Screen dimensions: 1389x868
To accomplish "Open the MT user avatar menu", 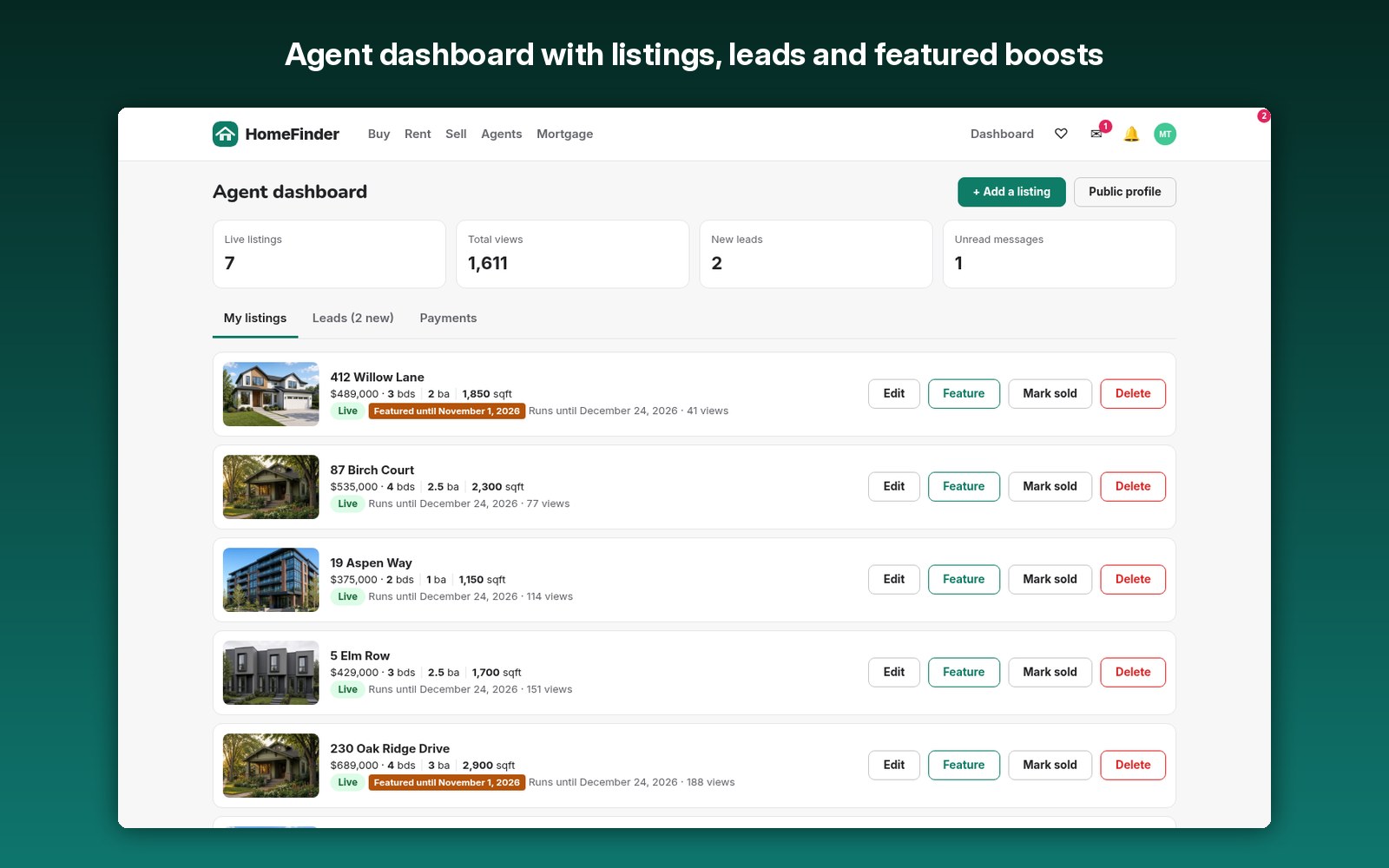I will point(1165,134).
